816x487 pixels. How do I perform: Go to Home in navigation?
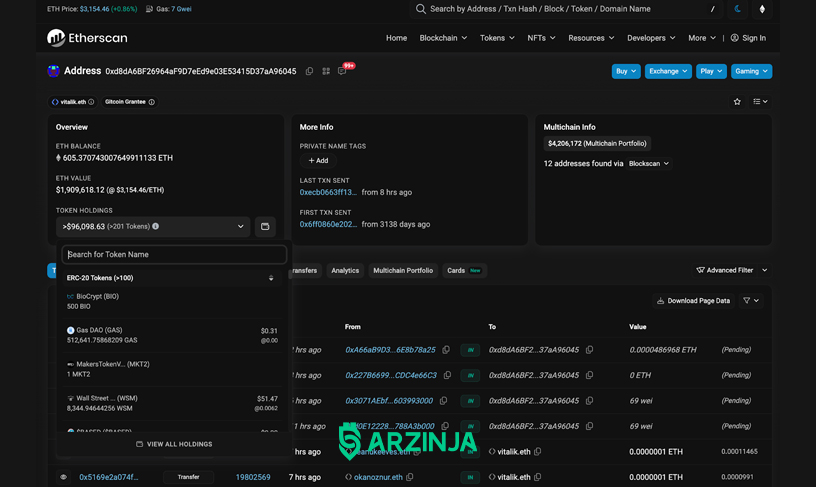point(396,38)
